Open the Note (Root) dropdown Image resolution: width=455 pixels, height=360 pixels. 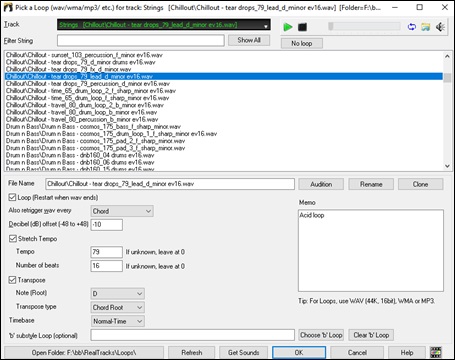[117, 294]
